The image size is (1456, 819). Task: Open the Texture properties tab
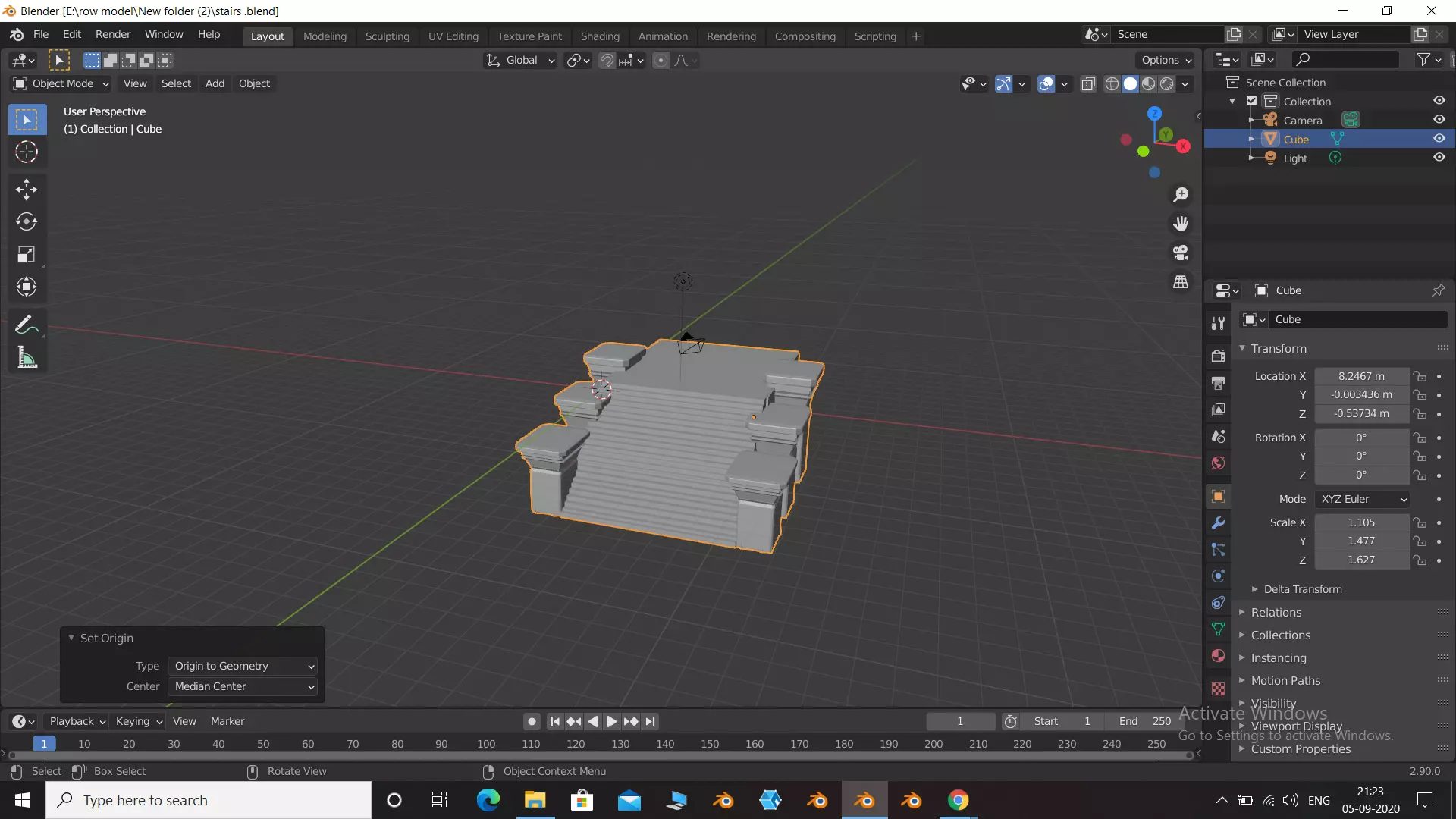pos(1218,689)
